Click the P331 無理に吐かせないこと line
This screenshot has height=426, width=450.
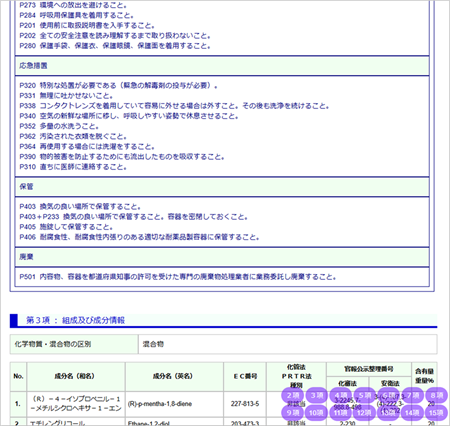[x=66, y=96]
